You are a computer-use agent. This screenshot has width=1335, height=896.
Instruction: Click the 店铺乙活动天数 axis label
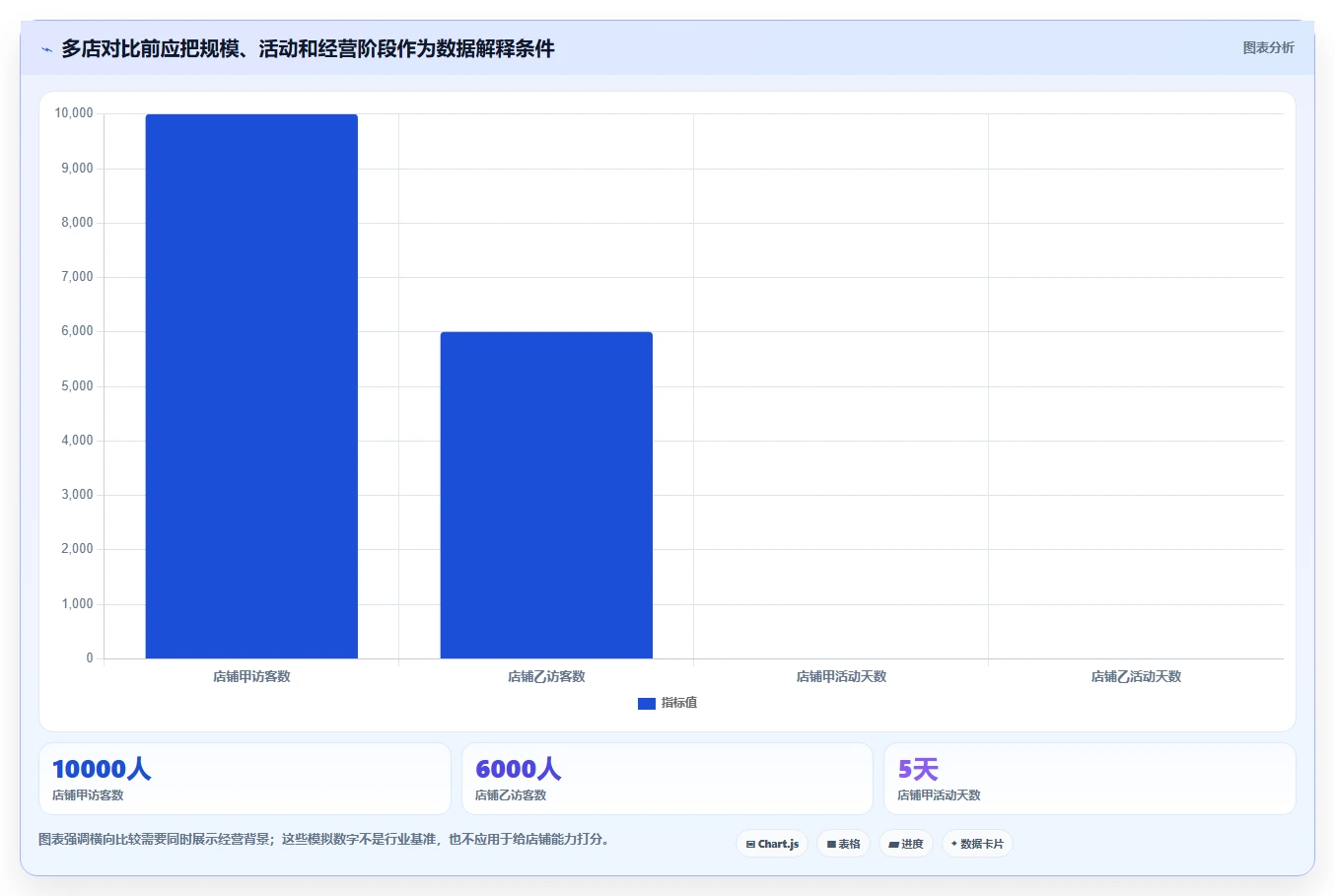point(1136,676)
